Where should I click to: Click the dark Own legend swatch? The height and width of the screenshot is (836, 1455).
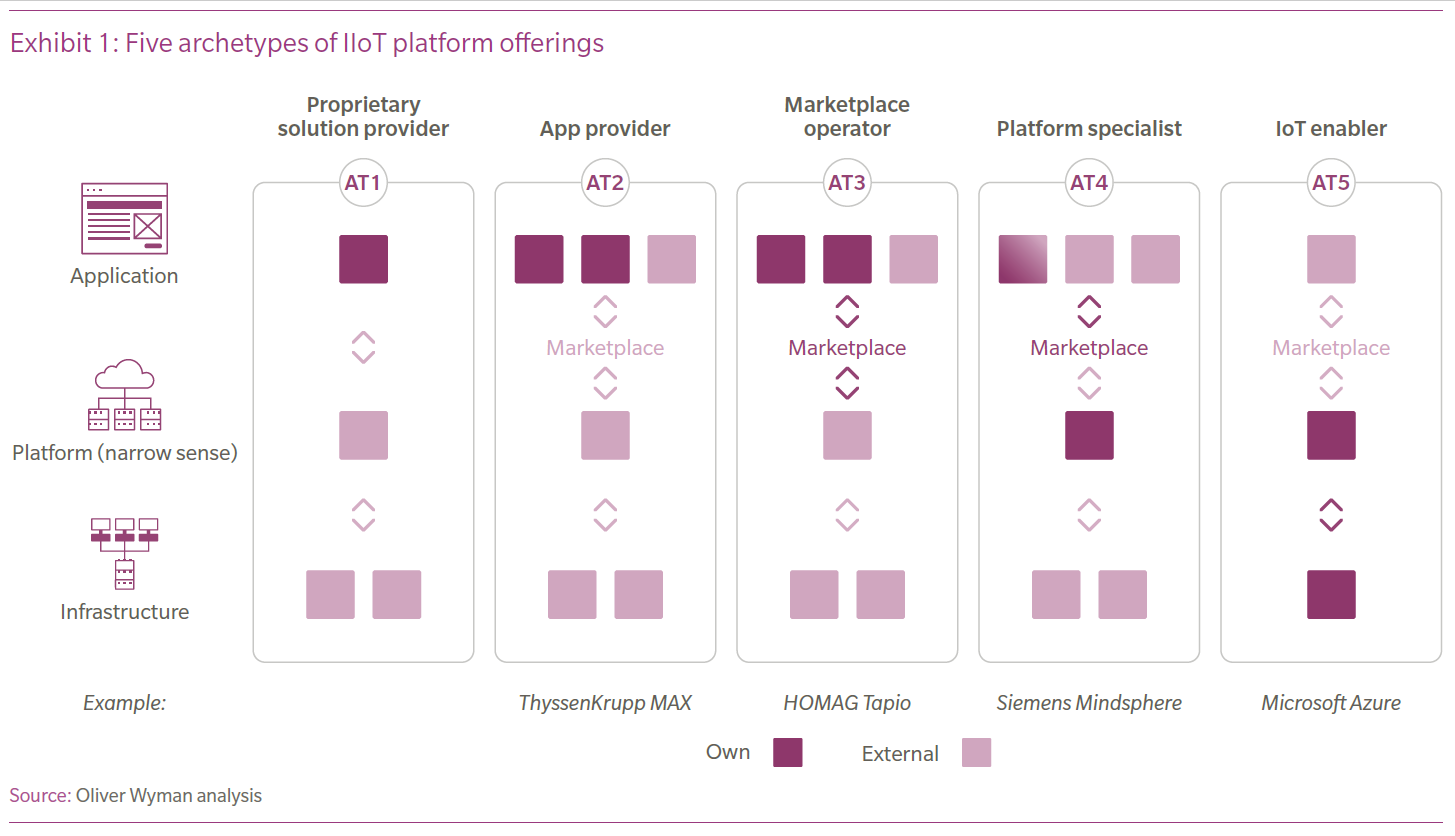tap(788, 752)
